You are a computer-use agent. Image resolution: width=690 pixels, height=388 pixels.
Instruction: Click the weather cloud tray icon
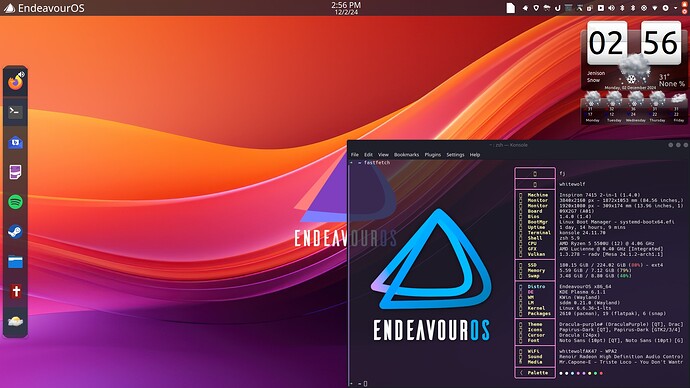[547, 8]
